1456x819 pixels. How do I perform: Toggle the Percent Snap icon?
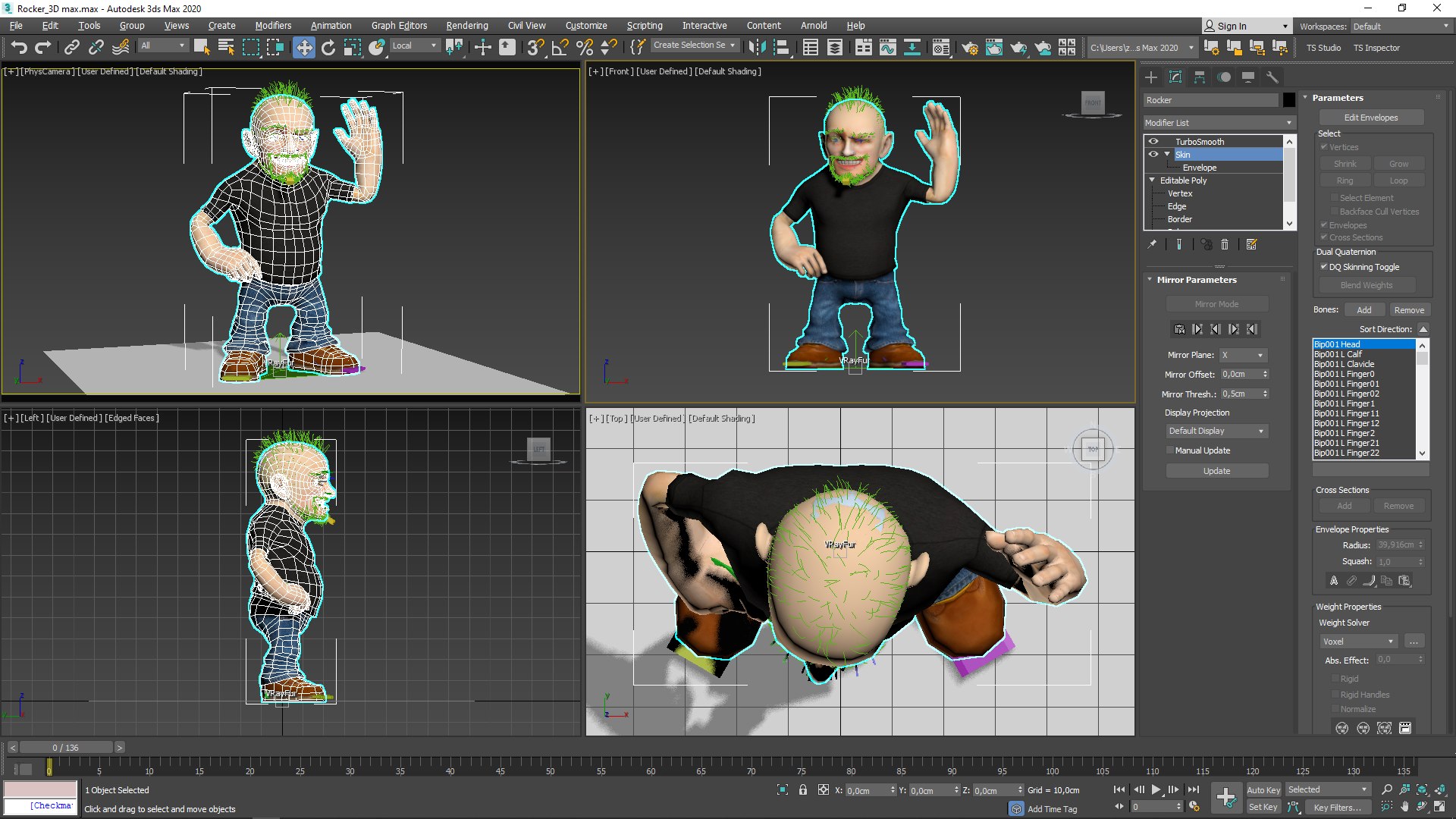(585, 47)
